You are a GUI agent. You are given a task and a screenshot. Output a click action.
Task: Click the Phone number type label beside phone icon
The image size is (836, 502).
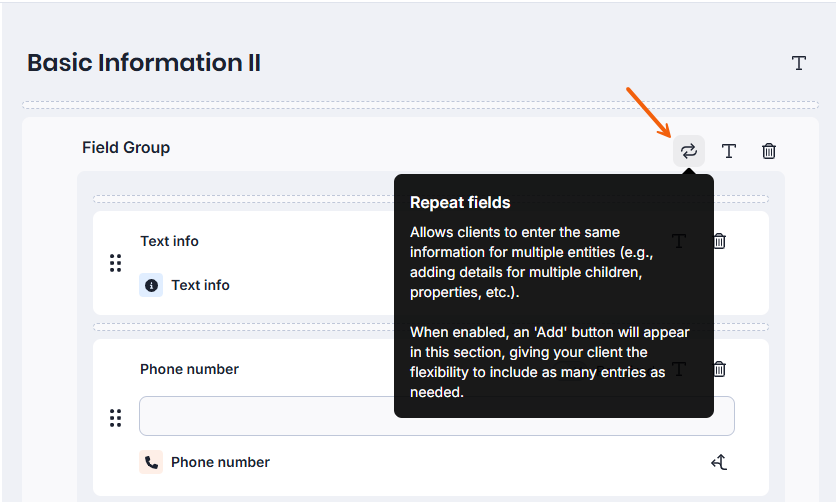coord(220,462)
